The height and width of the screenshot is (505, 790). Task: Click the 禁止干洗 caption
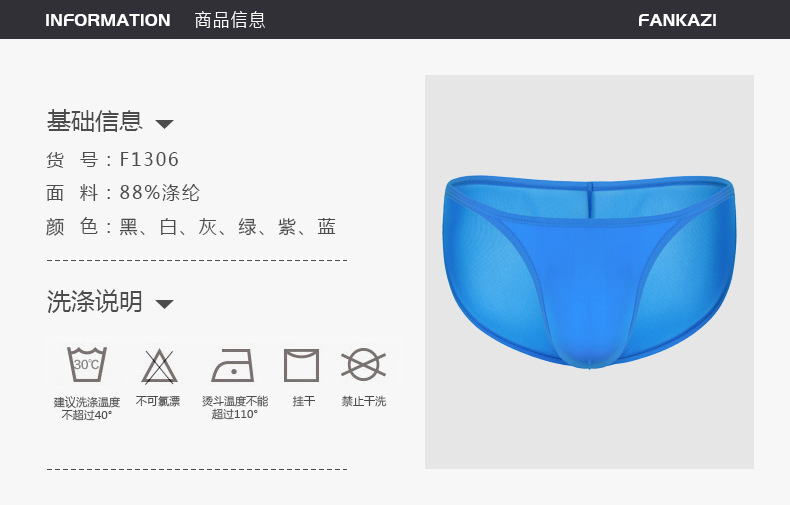tap(364, 401)
